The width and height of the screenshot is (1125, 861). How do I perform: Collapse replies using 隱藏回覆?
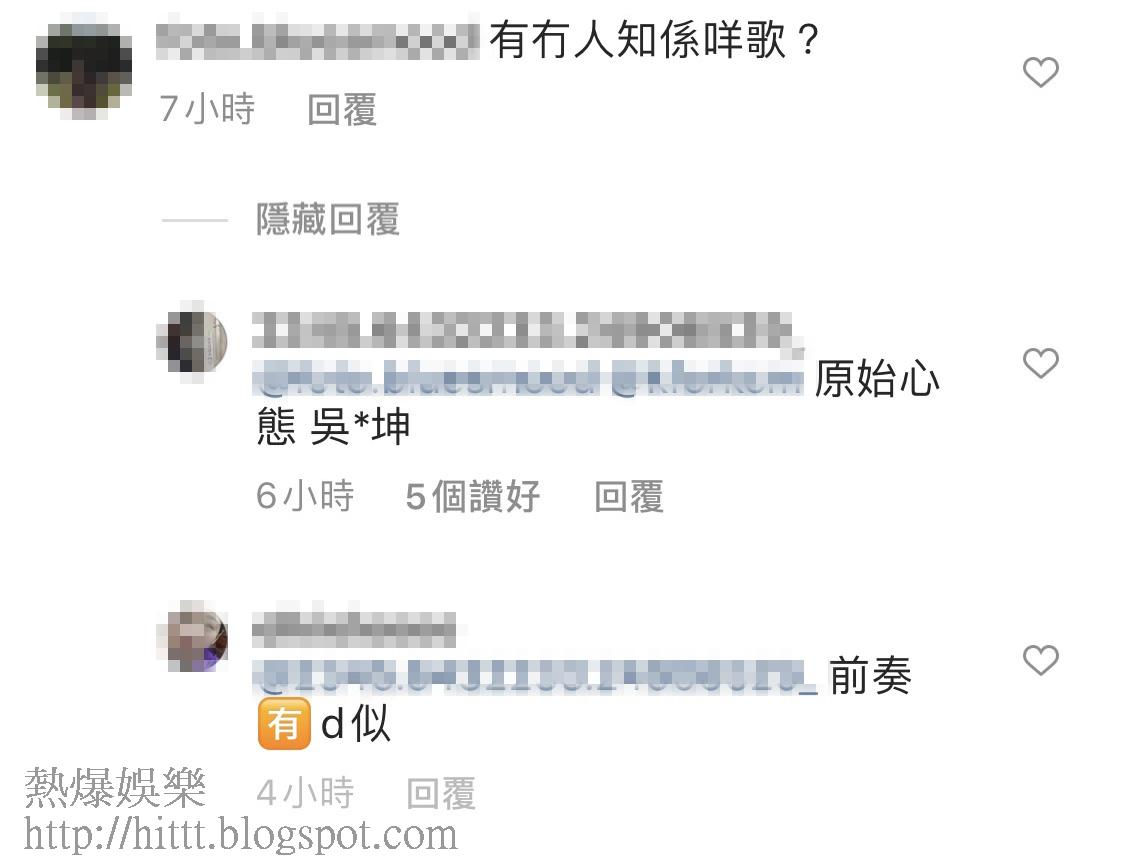tap(328, 220)
